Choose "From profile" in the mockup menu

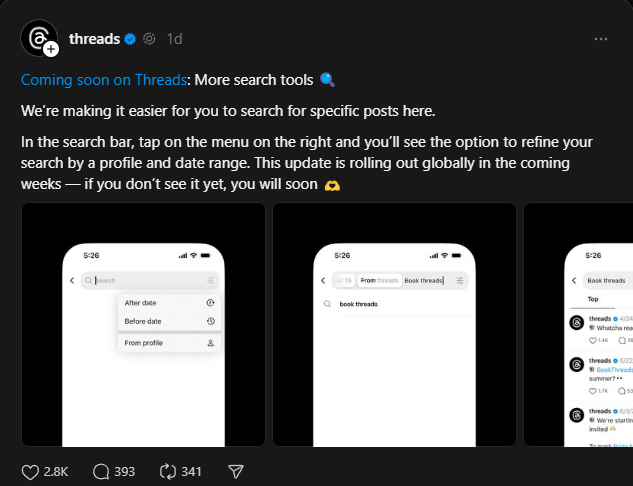tap(144, 343)
